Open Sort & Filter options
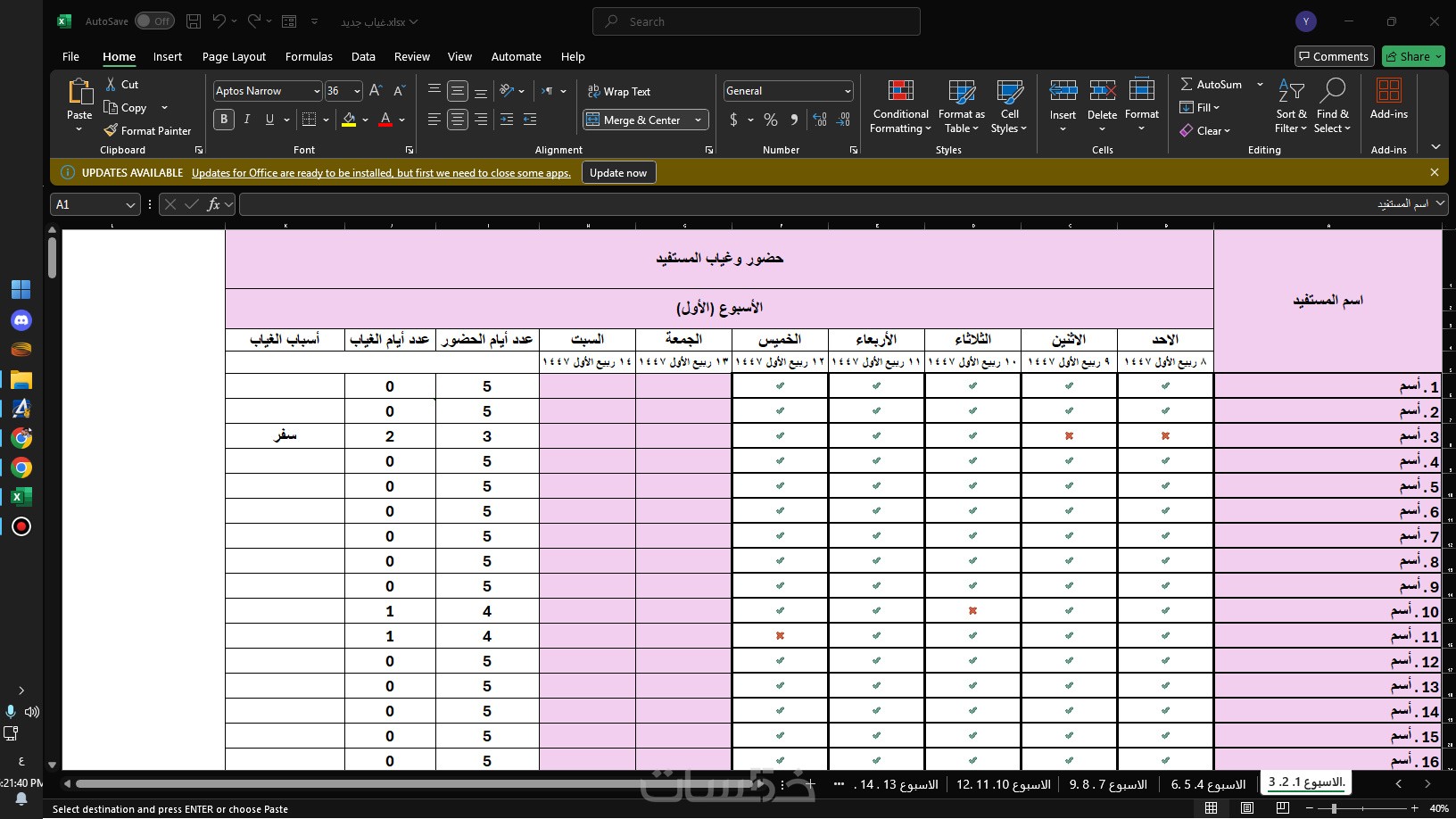1456x819 pixels. 1291,106
